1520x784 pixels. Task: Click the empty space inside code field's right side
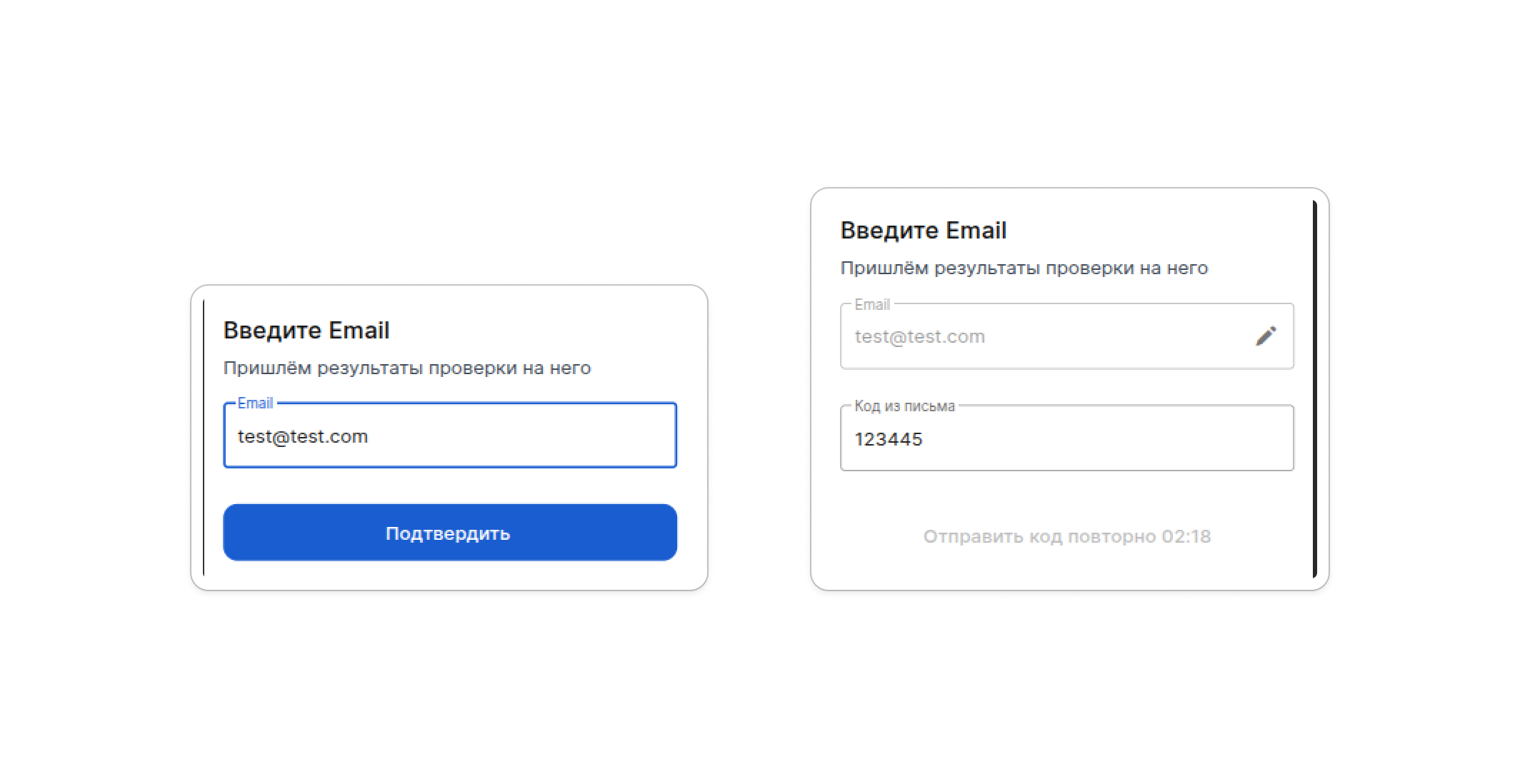[1179, 439]
